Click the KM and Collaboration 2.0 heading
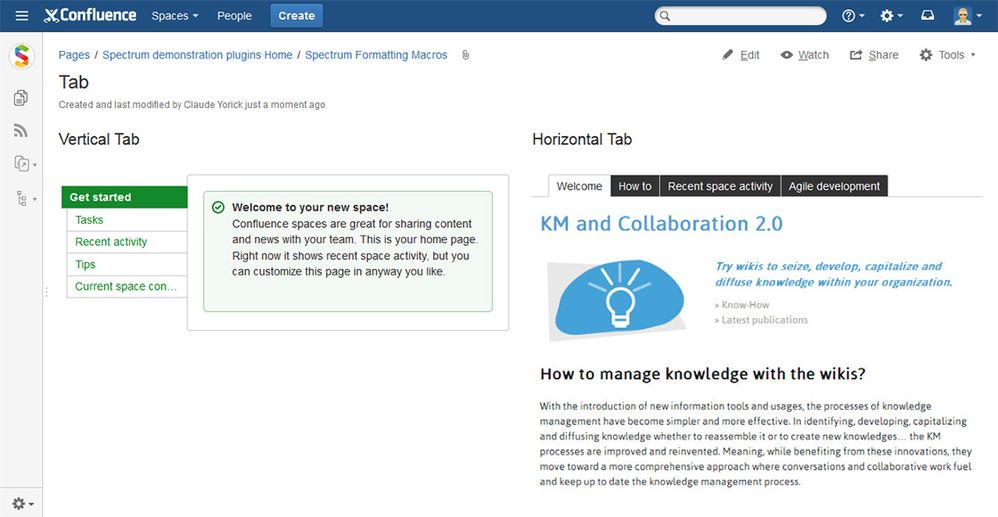This screenshot has width=998, height=517. point(661,223)
